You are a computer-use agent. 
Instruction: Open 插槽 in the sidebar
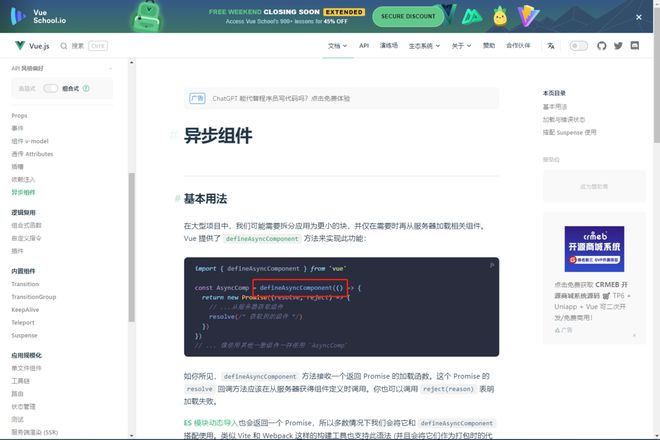(x=17, y=167)
